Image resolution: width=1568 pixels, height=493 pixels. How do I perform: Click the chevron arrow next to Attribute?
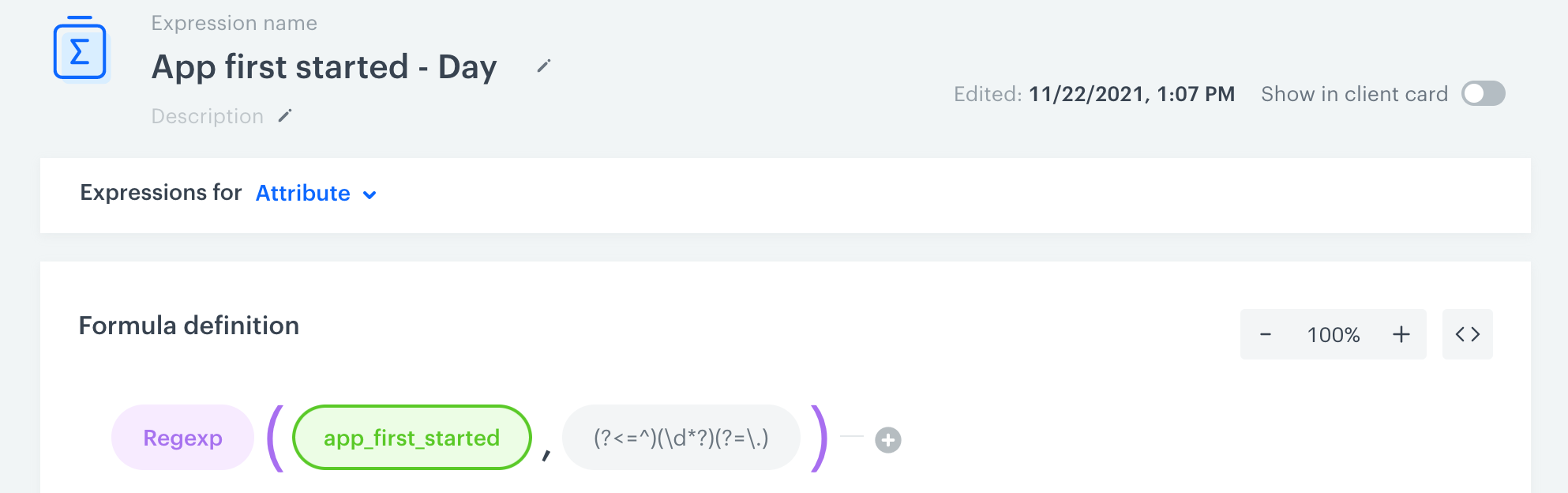point(369,195)
